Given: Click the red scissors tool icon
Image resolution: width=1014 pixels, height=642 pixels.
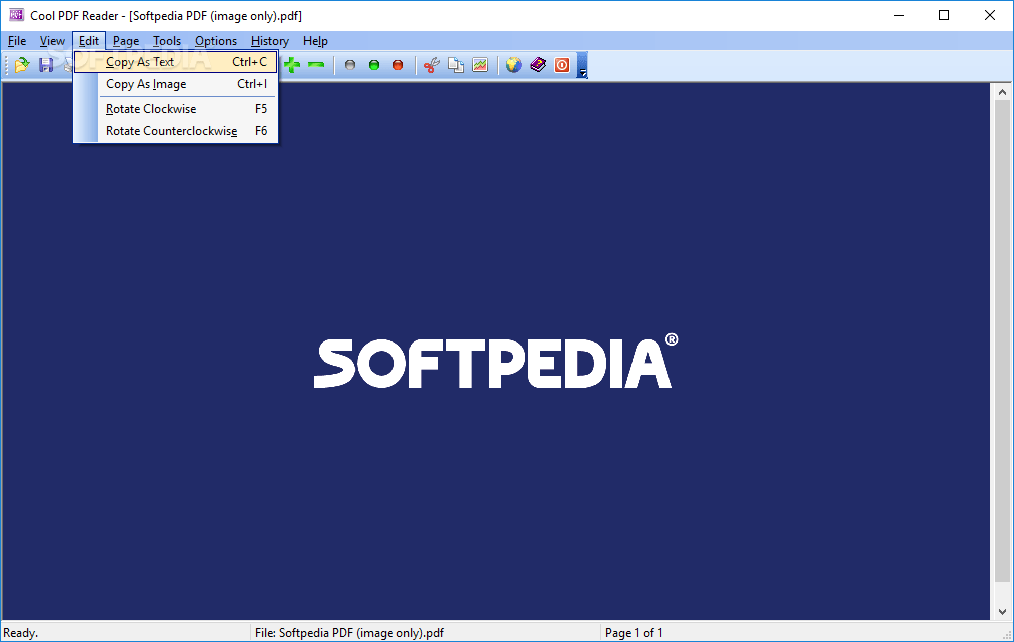Looking at the screenshot, I should click(431, 65).
